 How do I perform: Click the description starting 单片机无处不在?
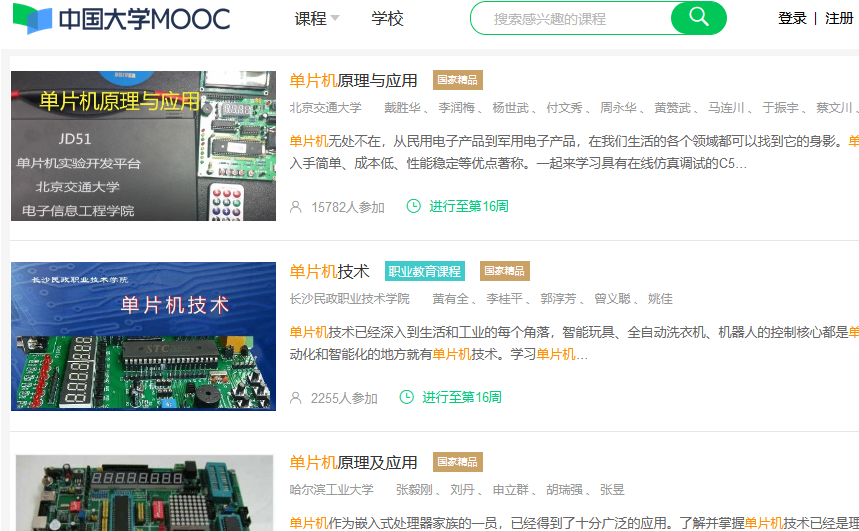(x=574, y=152)
